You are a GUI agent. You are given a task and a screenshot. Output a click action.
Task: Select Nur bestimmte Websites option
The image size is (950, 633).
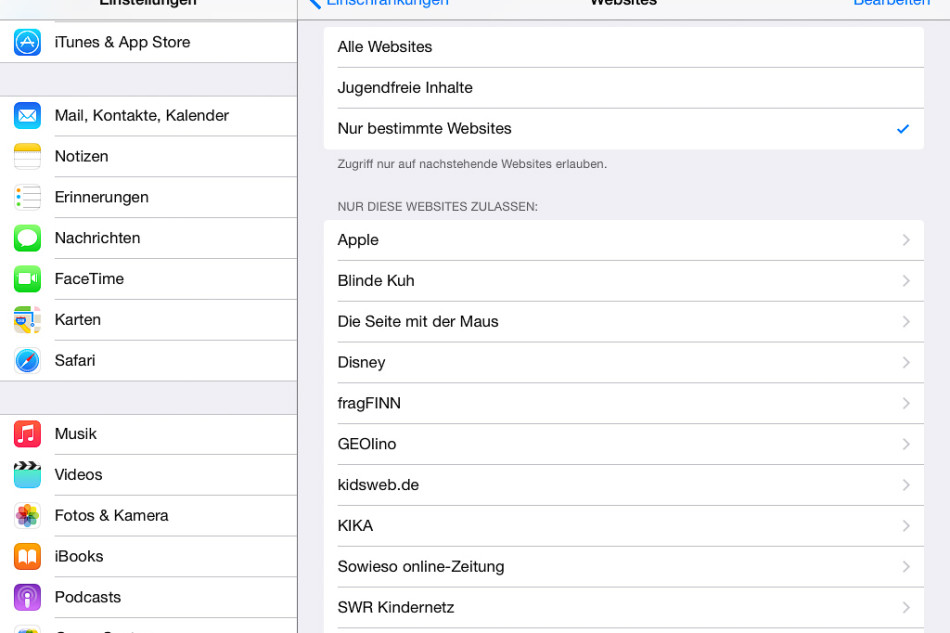click(x=623, y=129)
